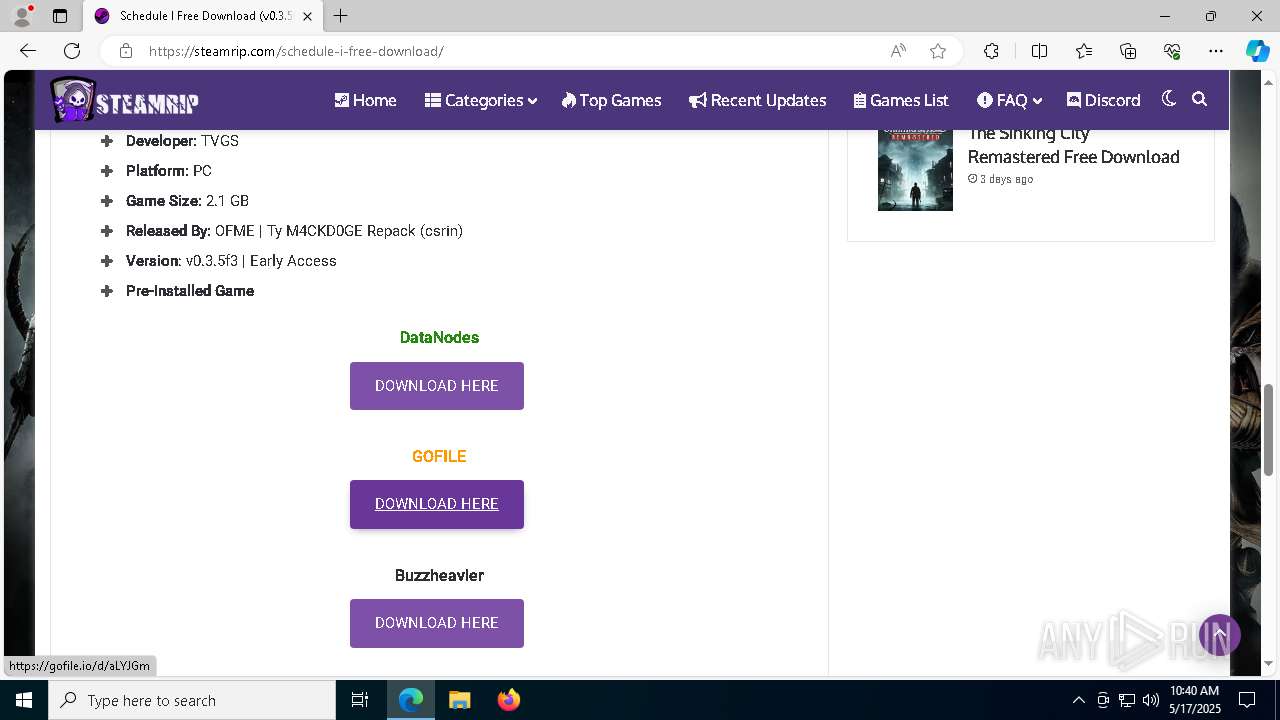Close the Schedule I tab

pos(308,16)
